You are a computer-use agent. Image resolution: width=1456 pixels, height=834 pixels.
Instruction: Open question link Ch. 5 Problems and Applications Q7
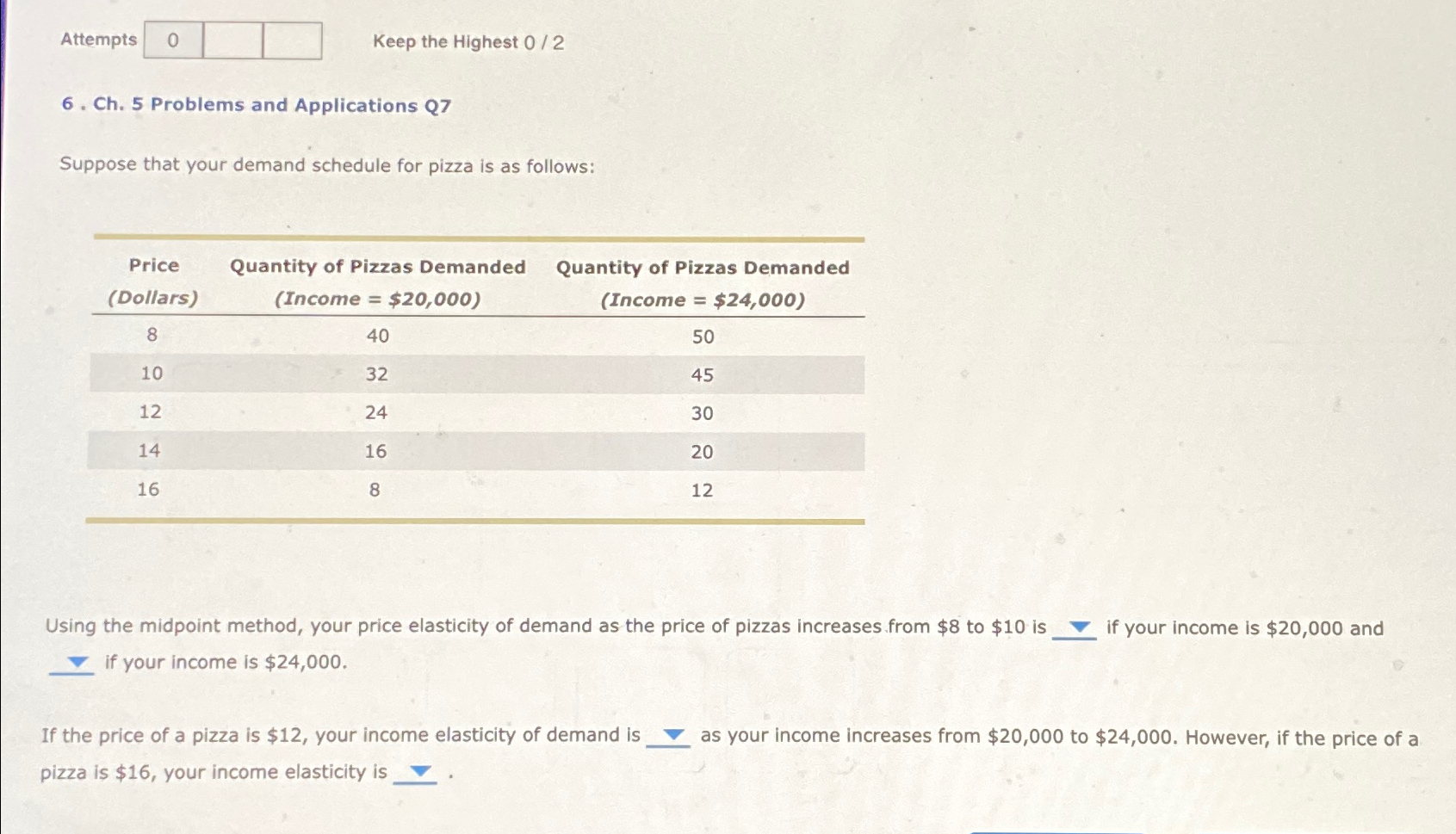255,105
